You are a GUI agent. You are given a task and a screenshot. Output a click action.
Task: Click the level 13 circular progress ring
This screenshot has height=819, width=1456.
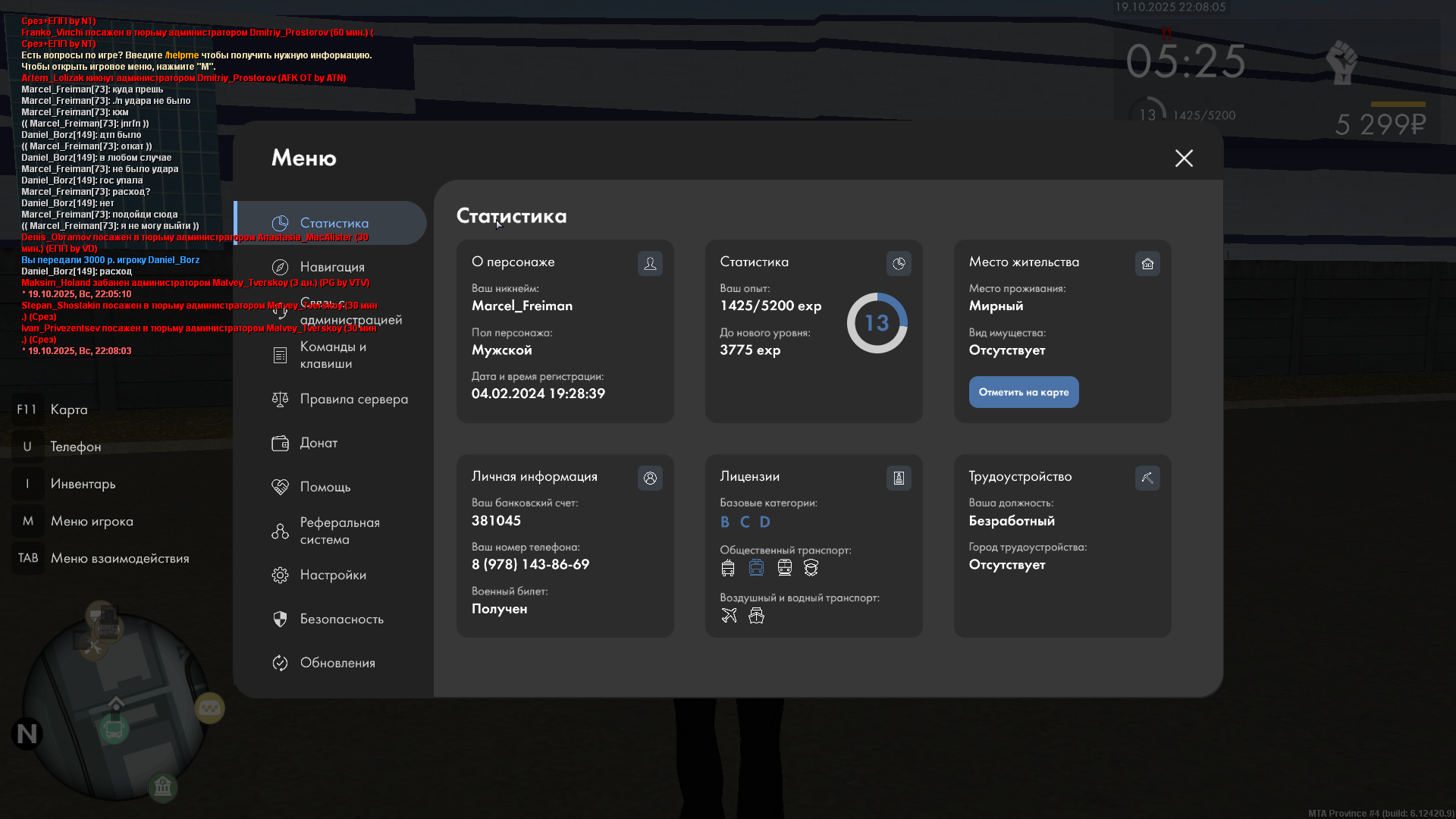click(x=877, y=323)
